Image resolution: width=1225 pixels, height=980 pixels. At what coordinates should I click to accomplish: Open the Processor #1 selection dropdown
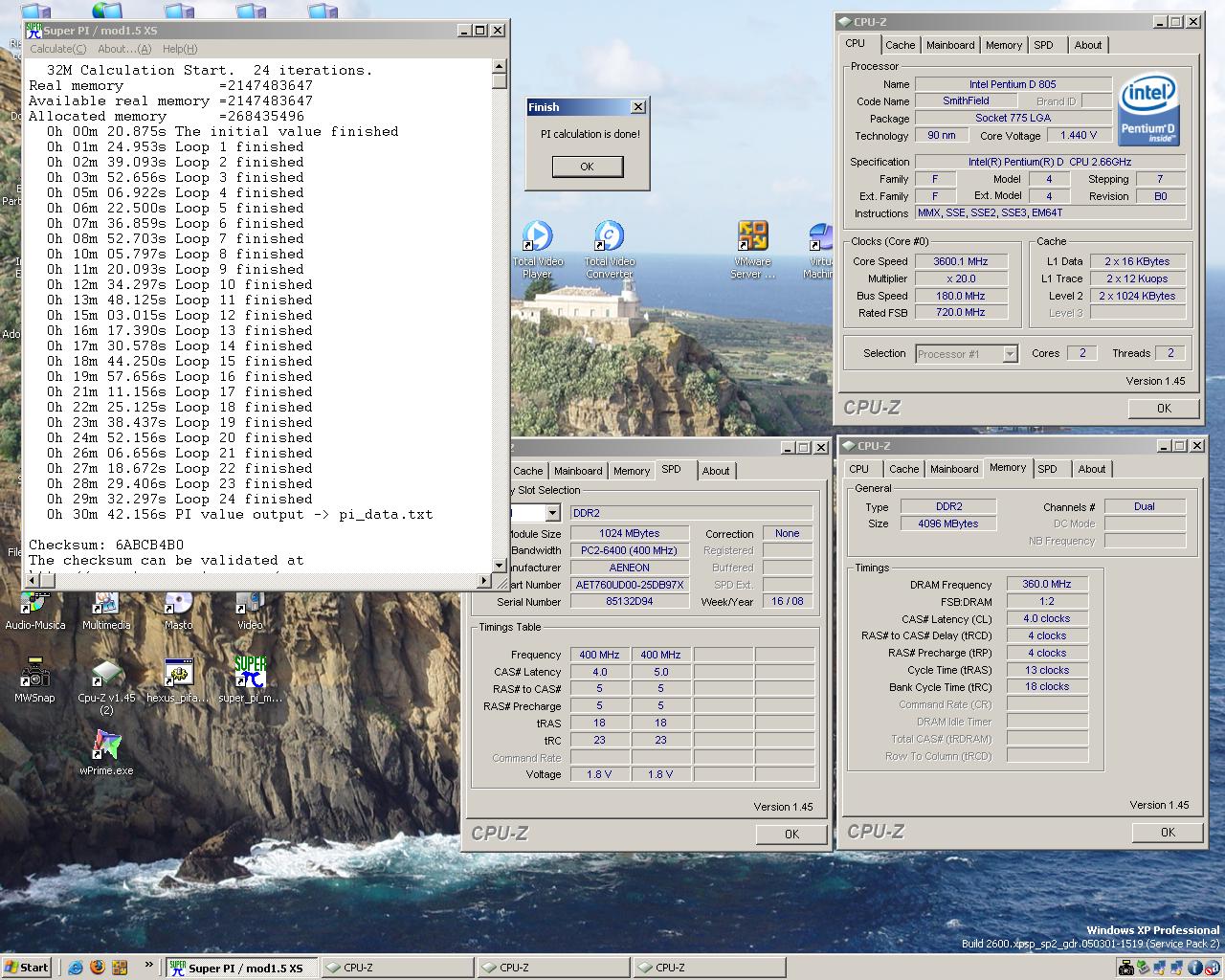coord(1010,354)
